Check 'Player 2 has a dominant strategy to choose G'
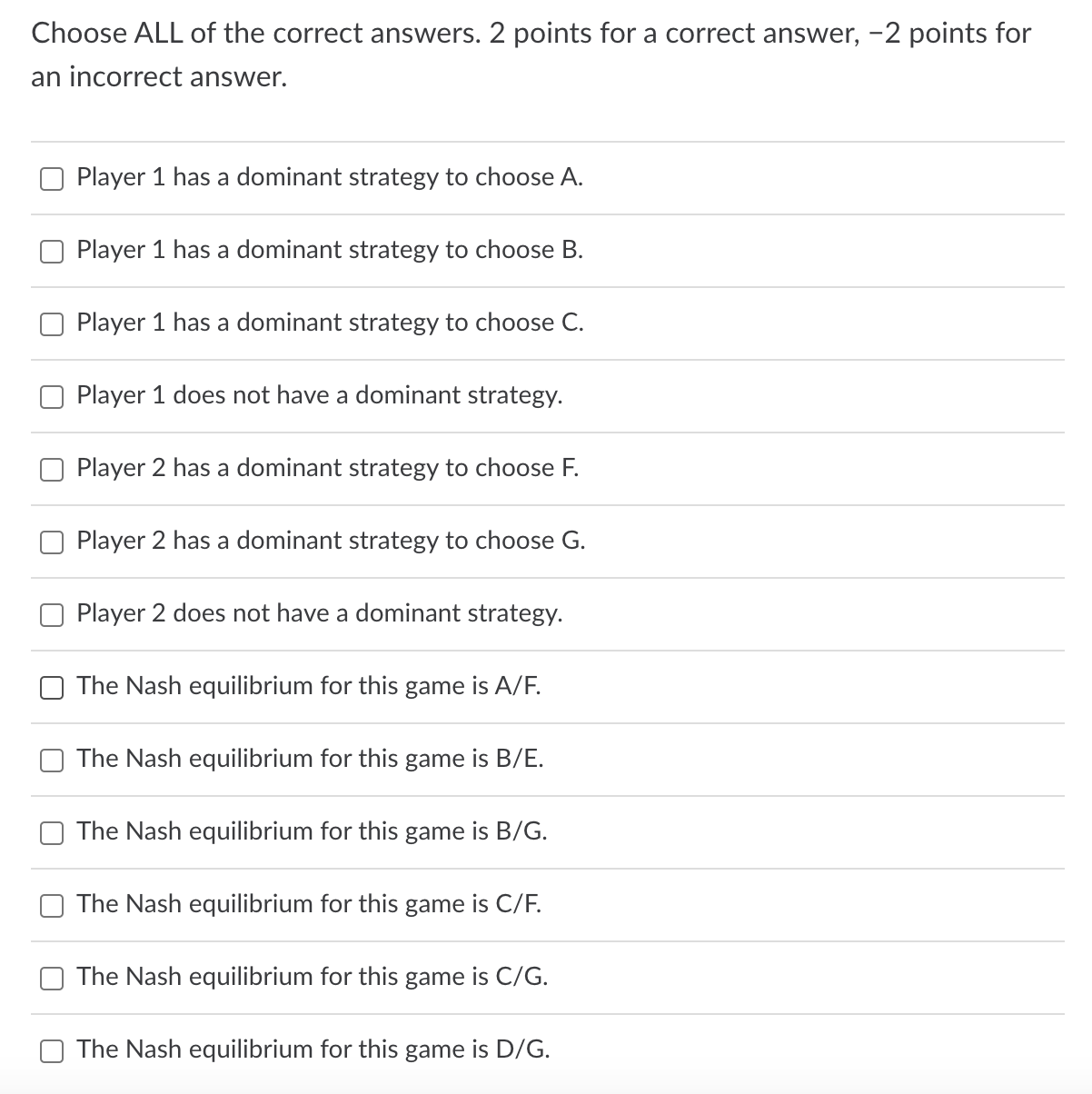This screenshot has height=1094, width=1092. pyautogui.click(x=52, y=542)
